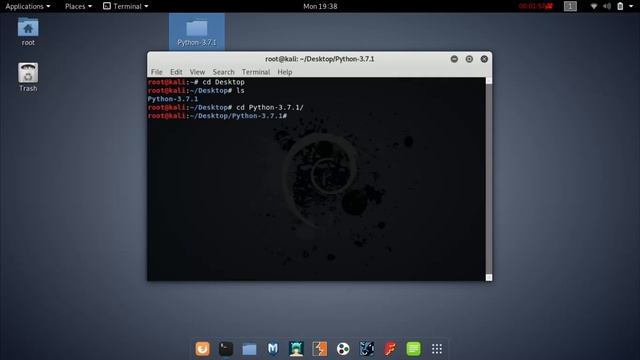
Task: Open the clock showing Mon 19:38
Action: (320, 6)
